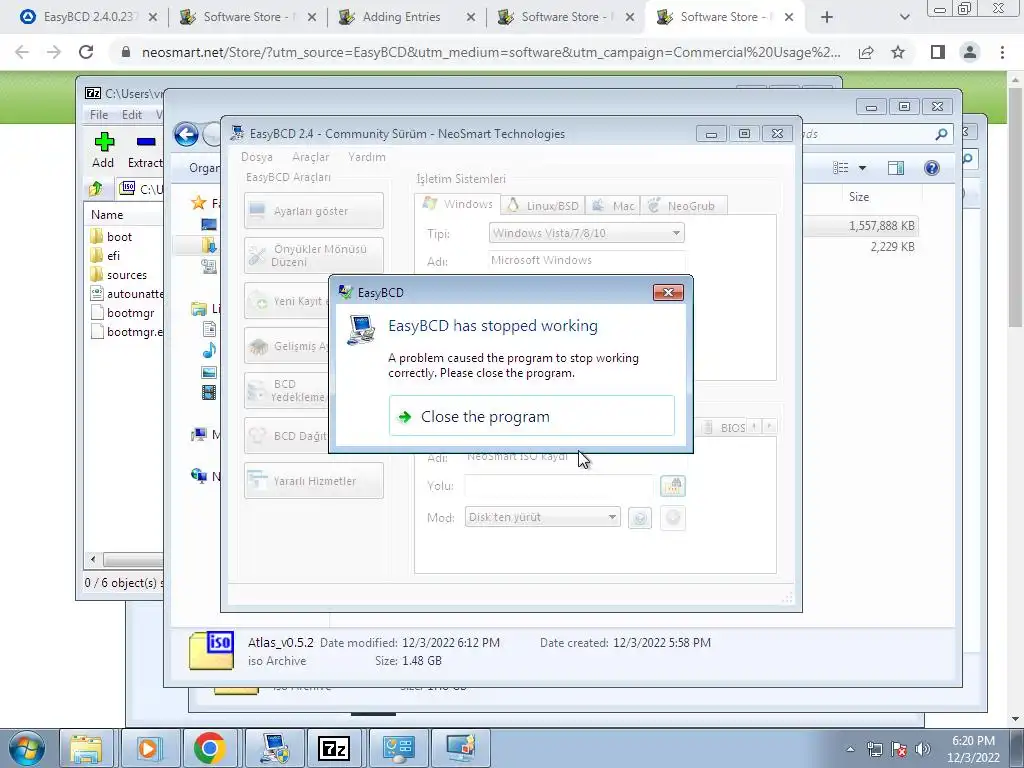The height and width of the screenshot is (768, 1024).
Task: Close the Adding Entries browser tab
Action: [471, 18]
